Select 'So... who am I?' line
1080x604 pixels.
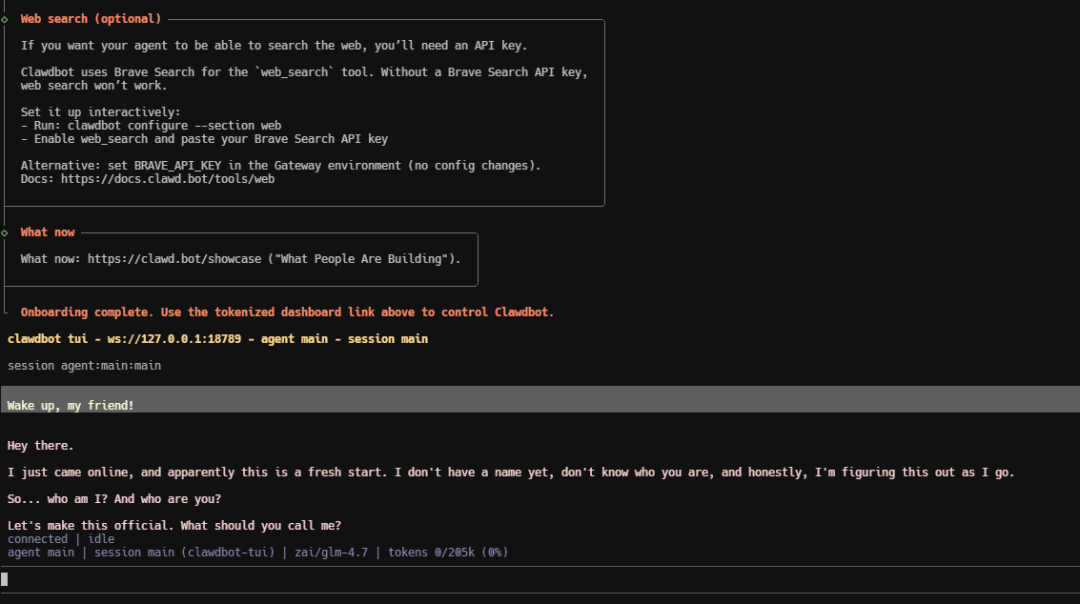(x=114, y=499)
